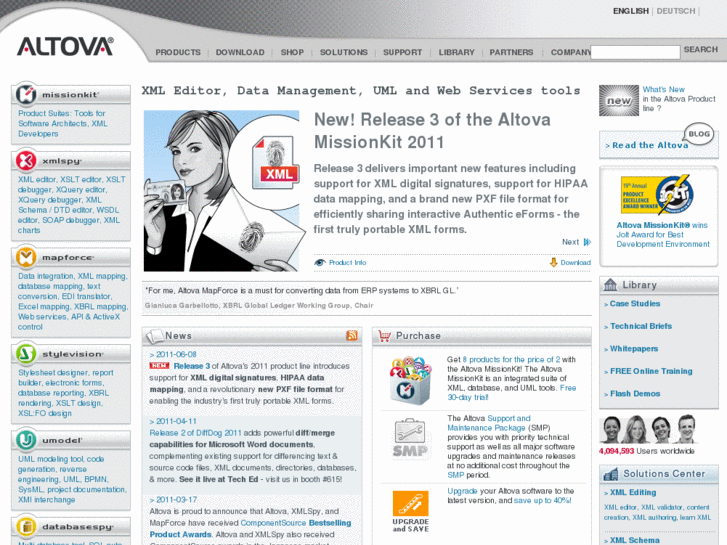
Task: Open the Solutions menu
Action: point(344,52)
